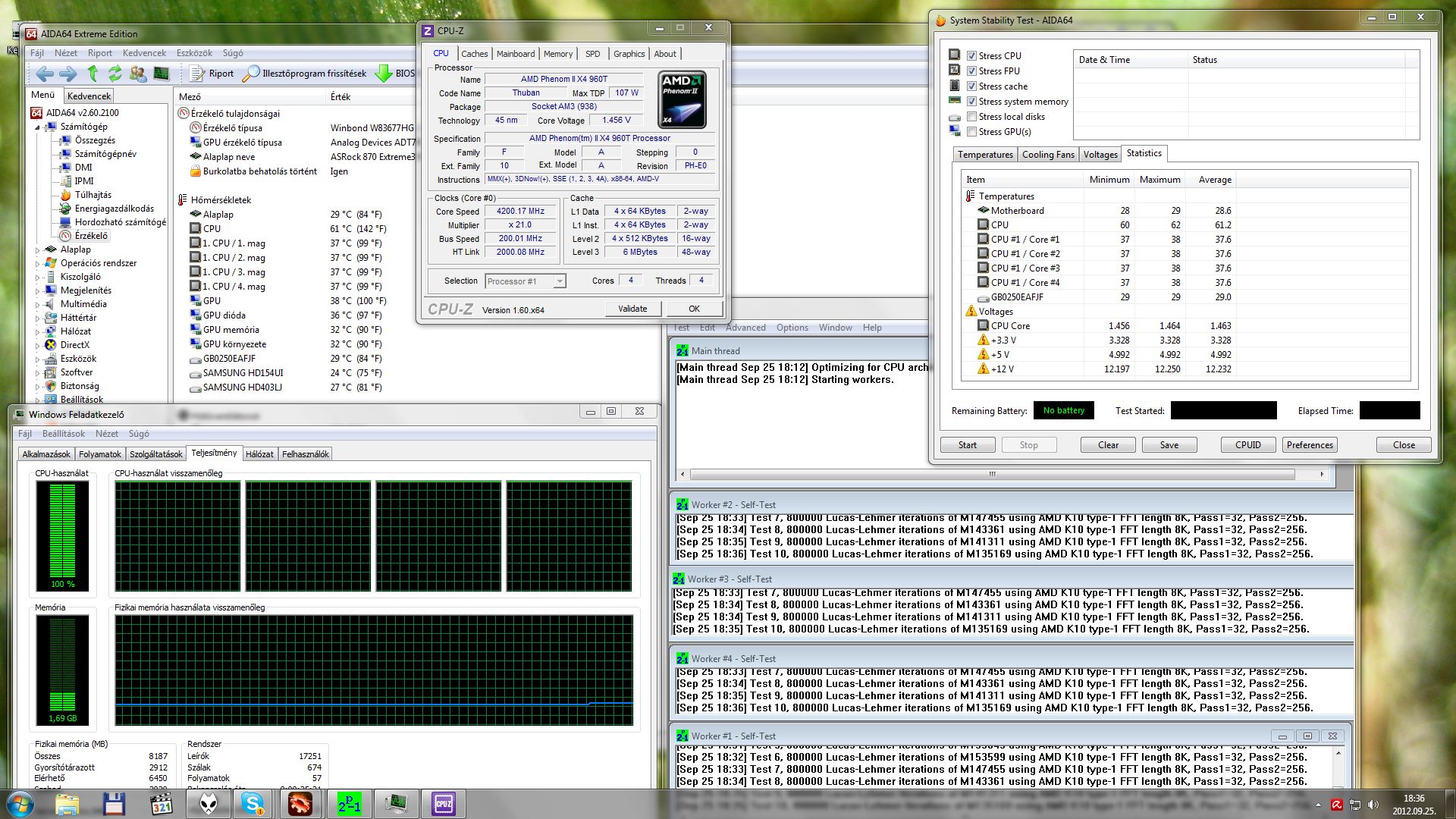Uncheck Stress cache

pyautogui.click(x=971, y=86)
